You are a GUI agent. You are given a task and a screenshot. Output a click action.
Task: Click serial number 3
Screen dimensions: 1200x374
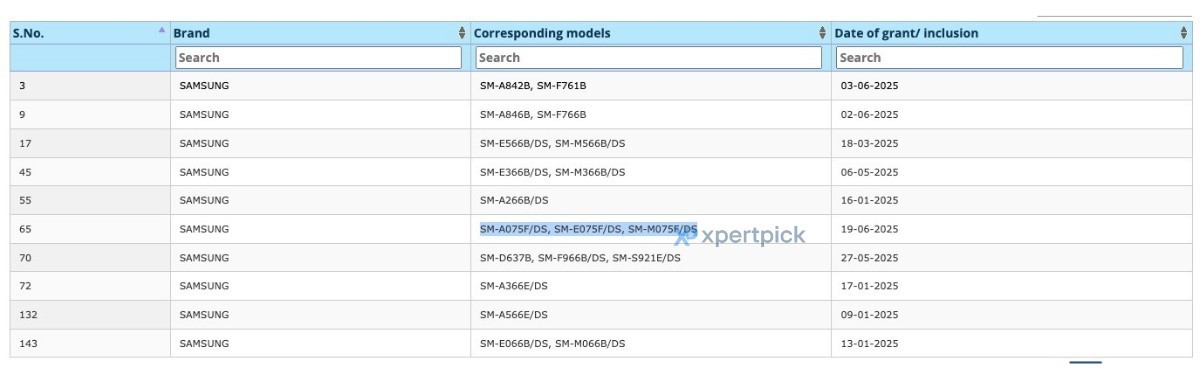(x=22, y=86)
